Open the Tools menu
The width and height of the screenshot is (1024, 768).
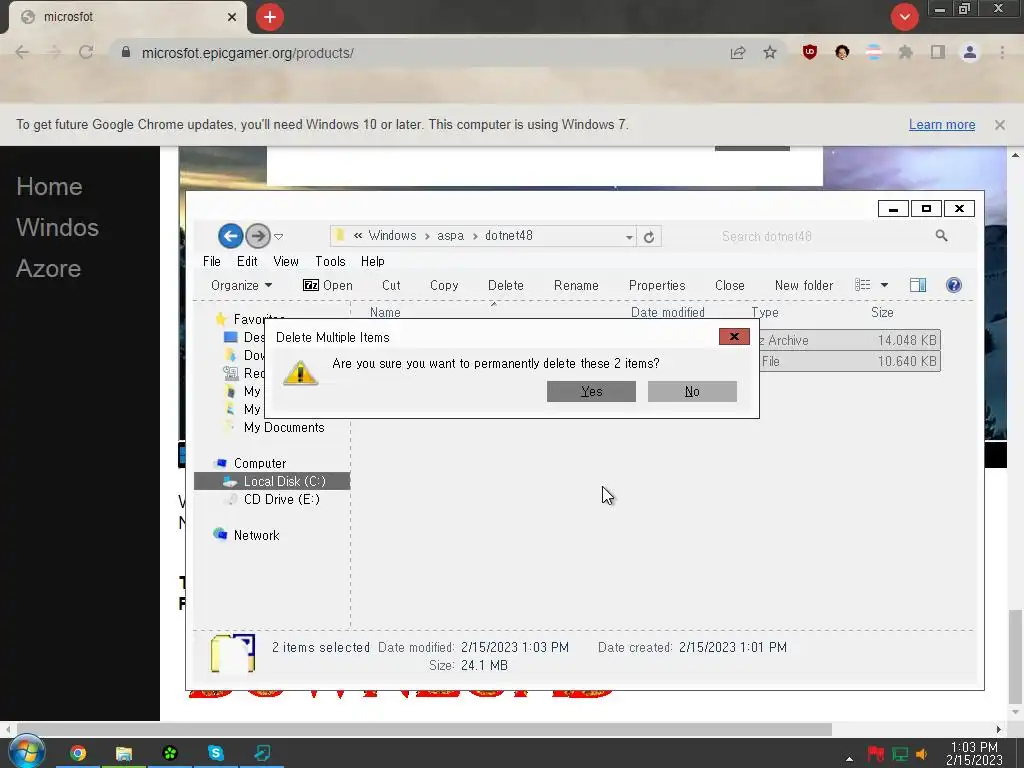click(x=330, y=261)
